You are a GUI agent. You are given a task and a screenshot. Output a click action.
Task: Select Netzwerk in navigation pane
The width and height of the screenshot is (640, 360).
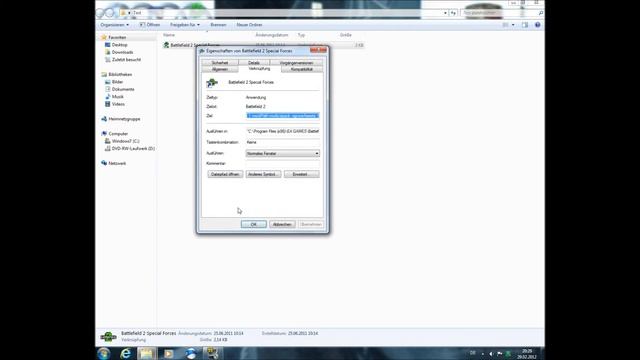(x=117, y=163)
